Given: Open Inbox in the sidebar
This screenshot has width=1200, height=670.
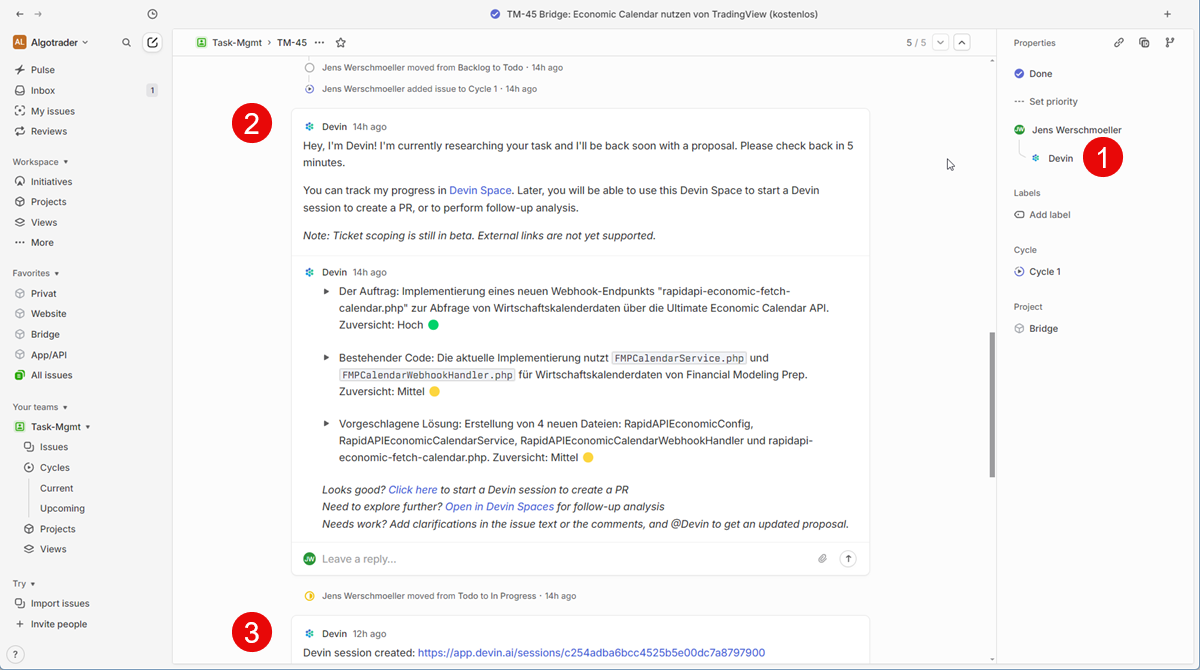Looking at the screenshot, I should pyautogui.click(x=43, y=91).
